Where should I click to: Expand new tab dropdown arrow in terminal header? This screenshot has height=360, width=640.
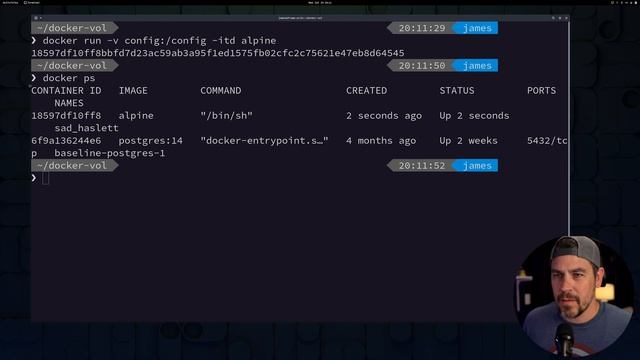pos(40,18)
